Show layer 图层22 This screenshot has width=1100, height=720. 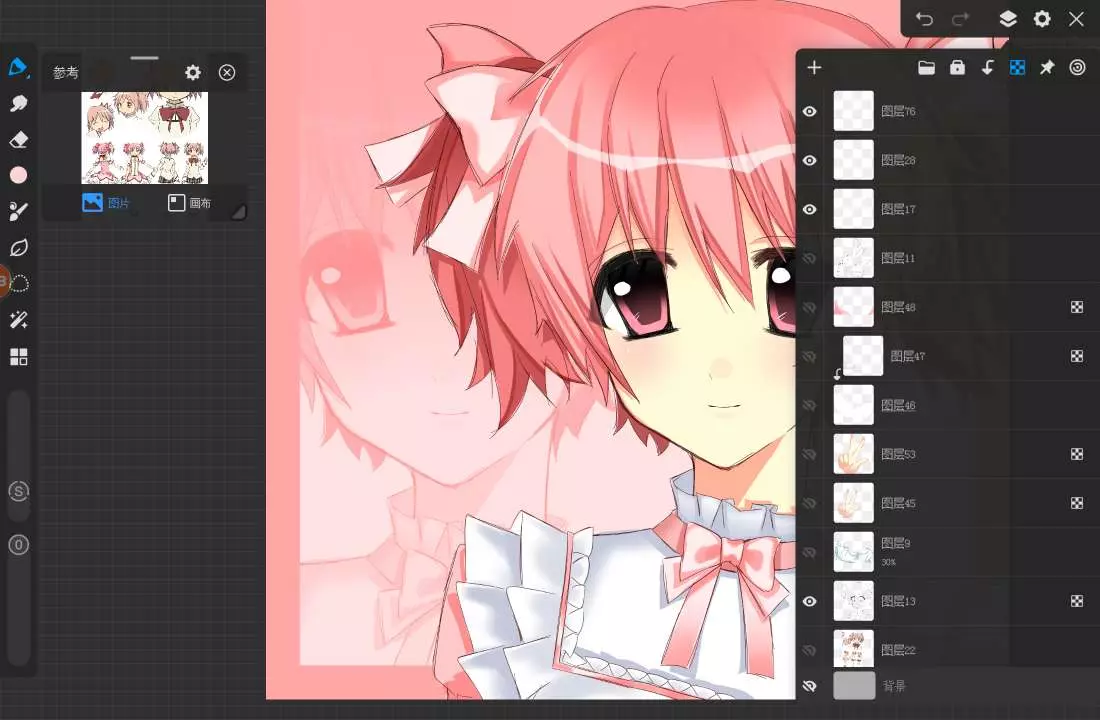[x=810, y=651]
